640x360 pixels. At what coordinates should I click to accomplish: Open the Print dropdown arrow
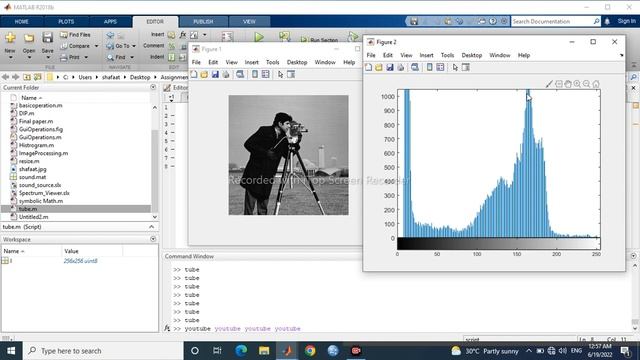[86, 58]
